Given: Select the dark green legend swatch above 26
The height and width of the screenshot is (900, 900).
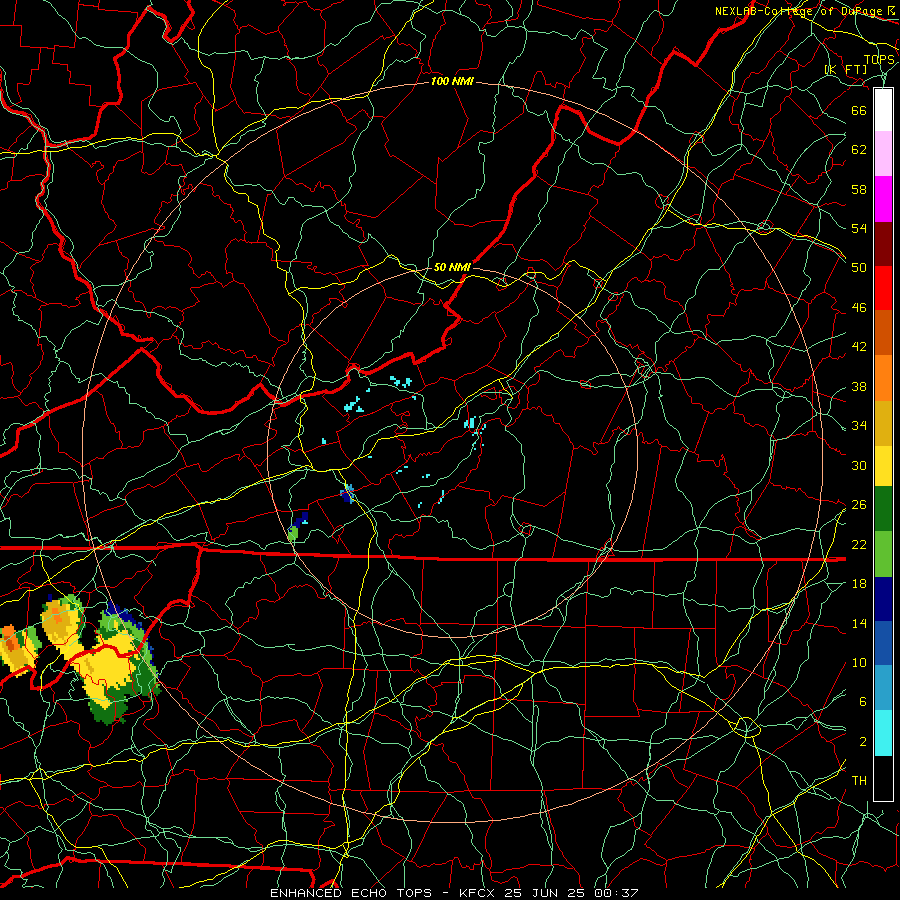Looking at the screenshot, I should click(x=883, y=509).
